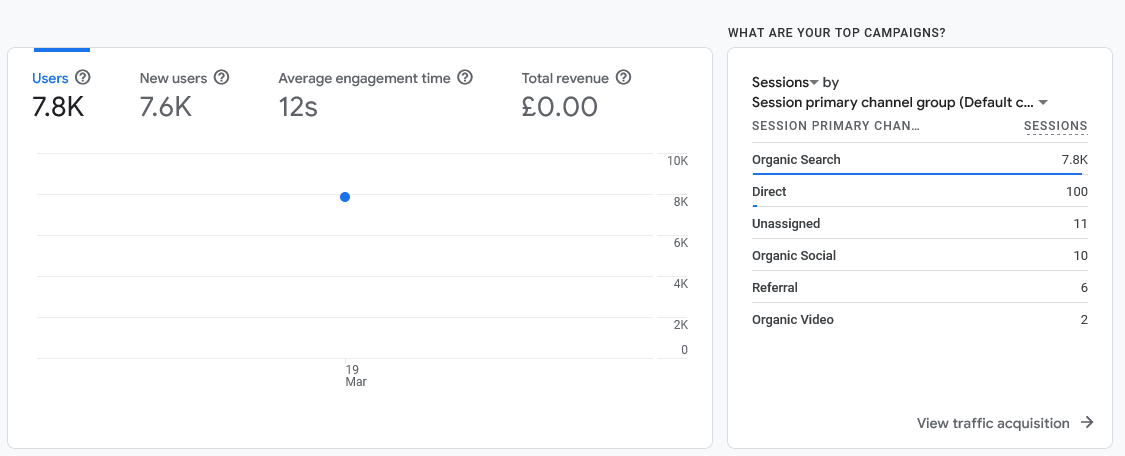The height and width of the screenshot is (456, 1125).
Task: Click the 100 sessions value for Direct
Action: (1077, 191)
